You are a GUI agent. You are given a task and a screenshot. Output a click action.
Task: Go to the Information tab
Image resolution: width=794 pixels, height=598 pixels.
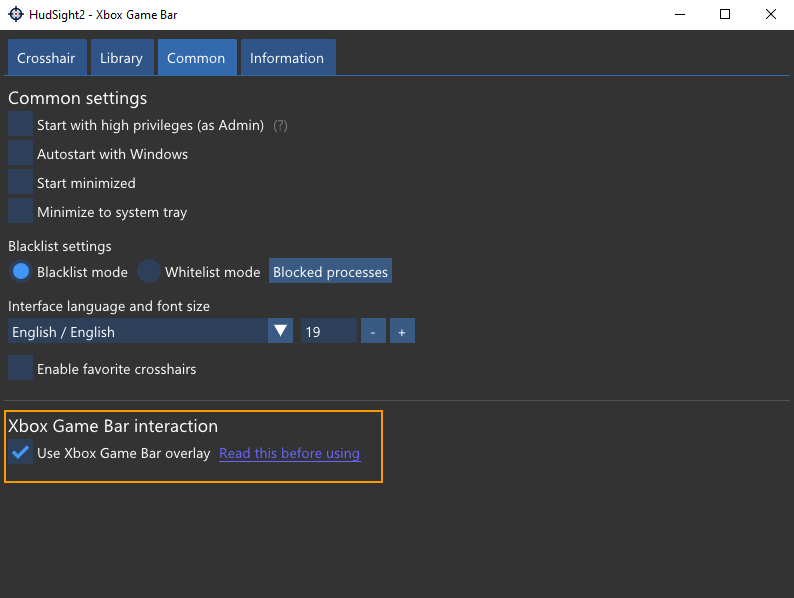pyautogui.click(x=287, y=58)
